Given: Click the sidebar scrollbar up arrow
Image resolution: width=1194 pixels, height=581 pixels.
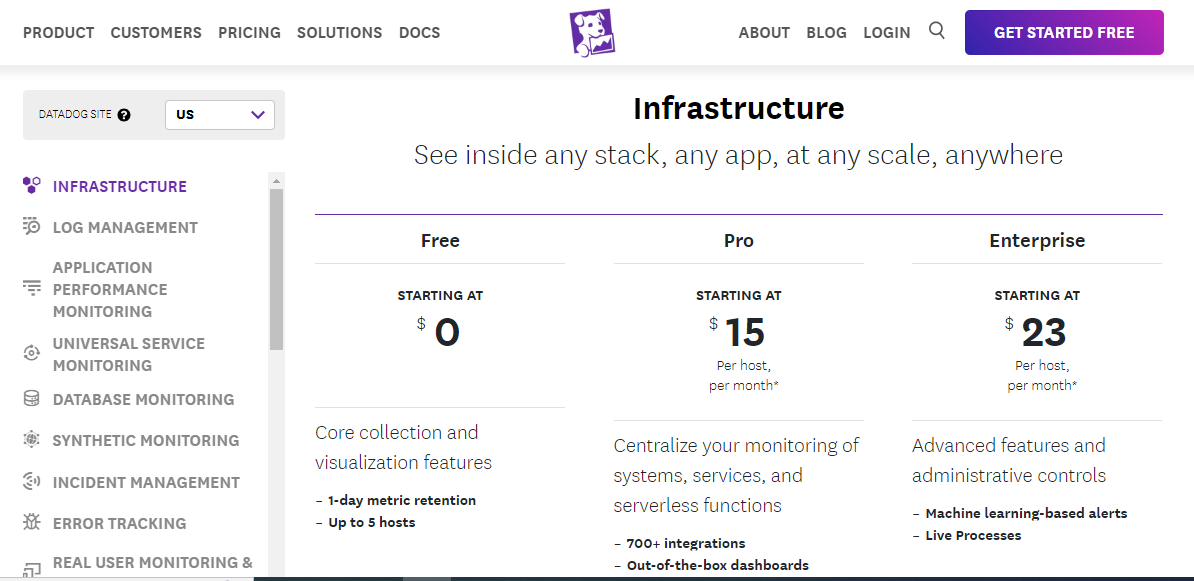Looking at the screenshot, I should (276, 181).
